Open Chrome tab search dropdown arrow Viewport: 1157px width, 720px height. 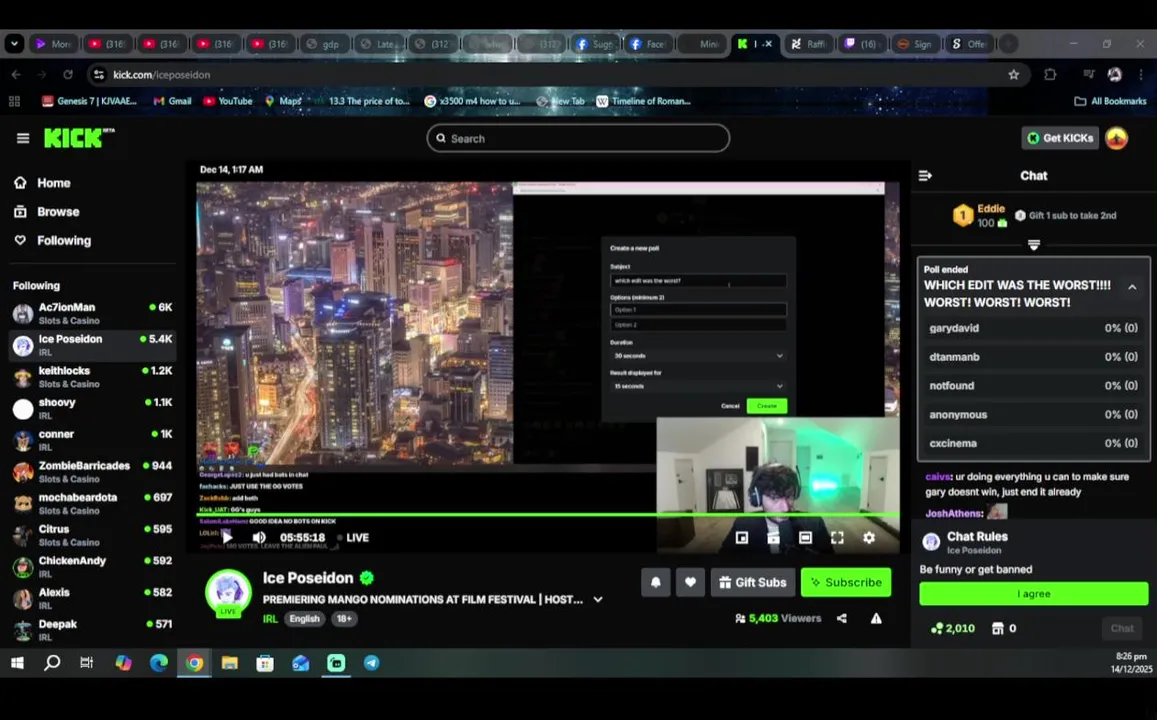14,44
